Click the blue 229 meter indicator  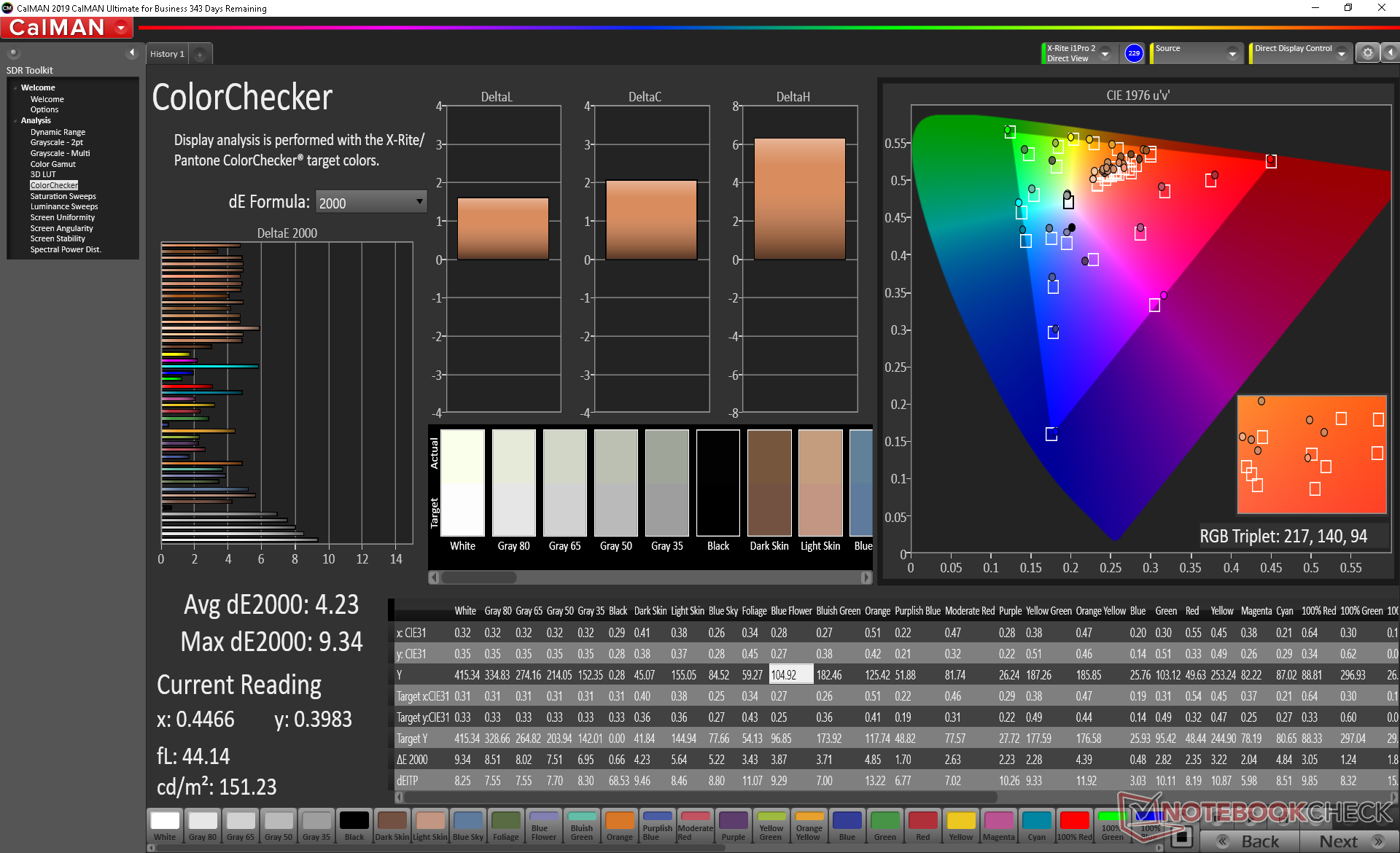click(x=1134, y=53)
